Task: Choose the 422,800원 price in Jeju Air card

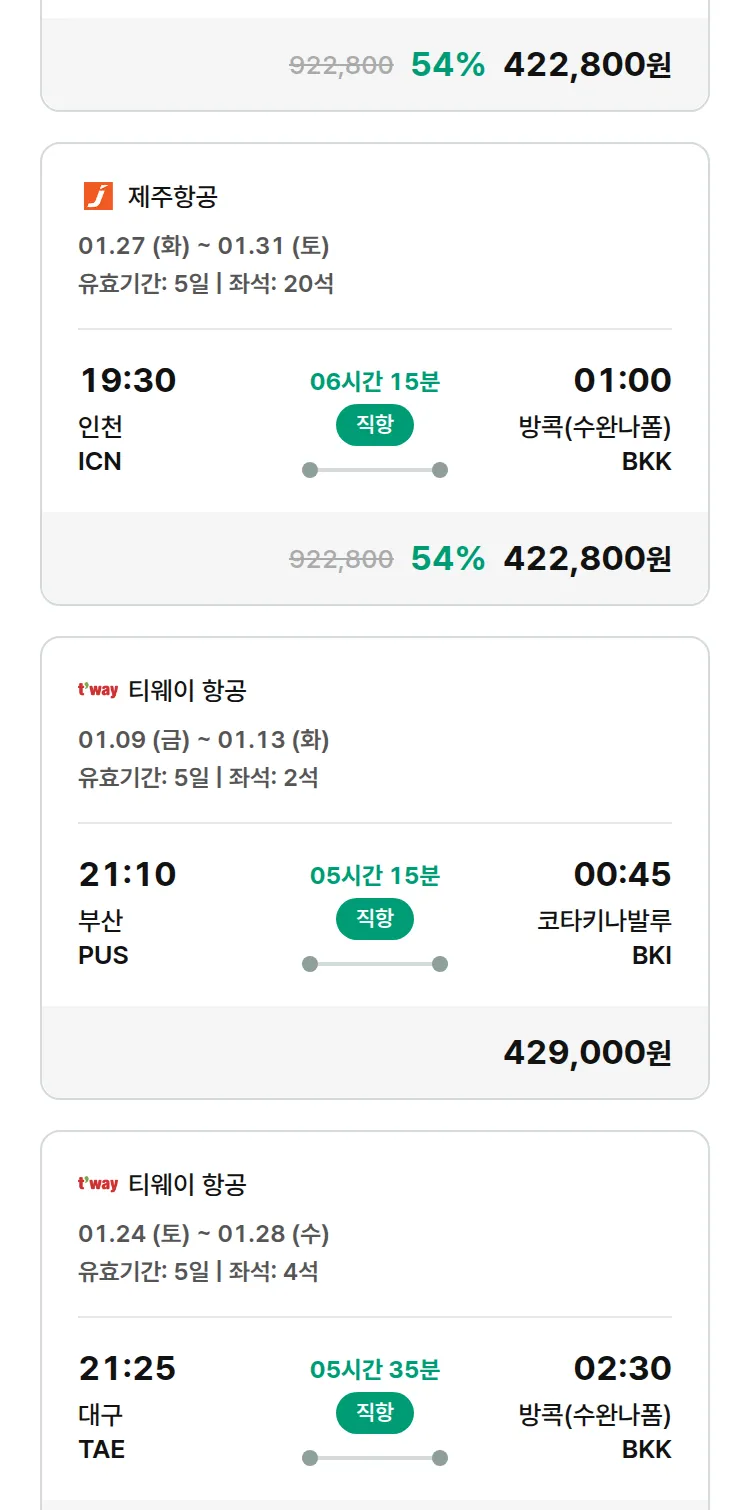Action: point(587,558)
